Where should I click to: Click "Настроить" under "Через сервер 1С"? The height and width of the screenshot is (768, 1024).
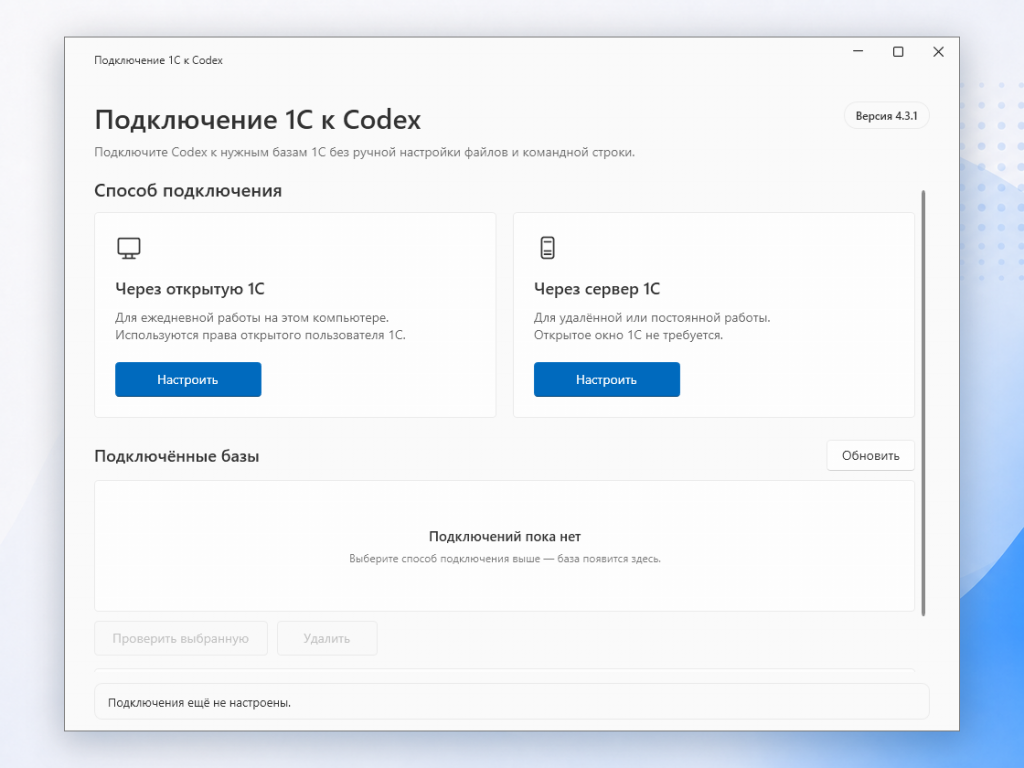pos(607,379)
